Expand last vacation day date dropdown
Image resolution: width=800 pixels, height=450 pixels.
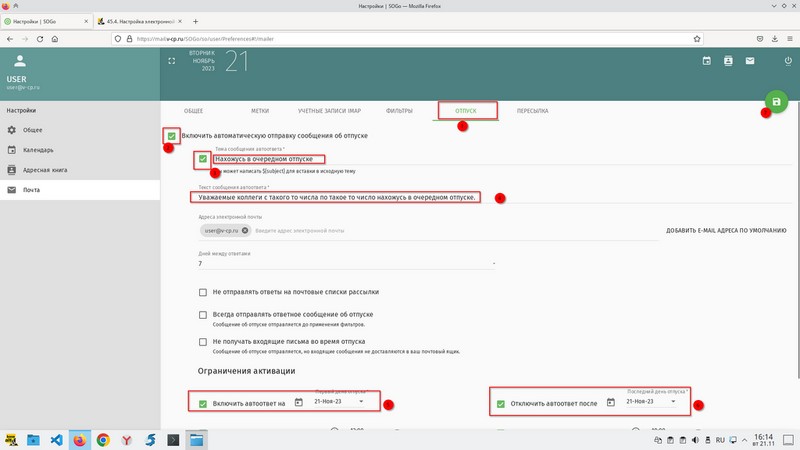tap(673, 402)
